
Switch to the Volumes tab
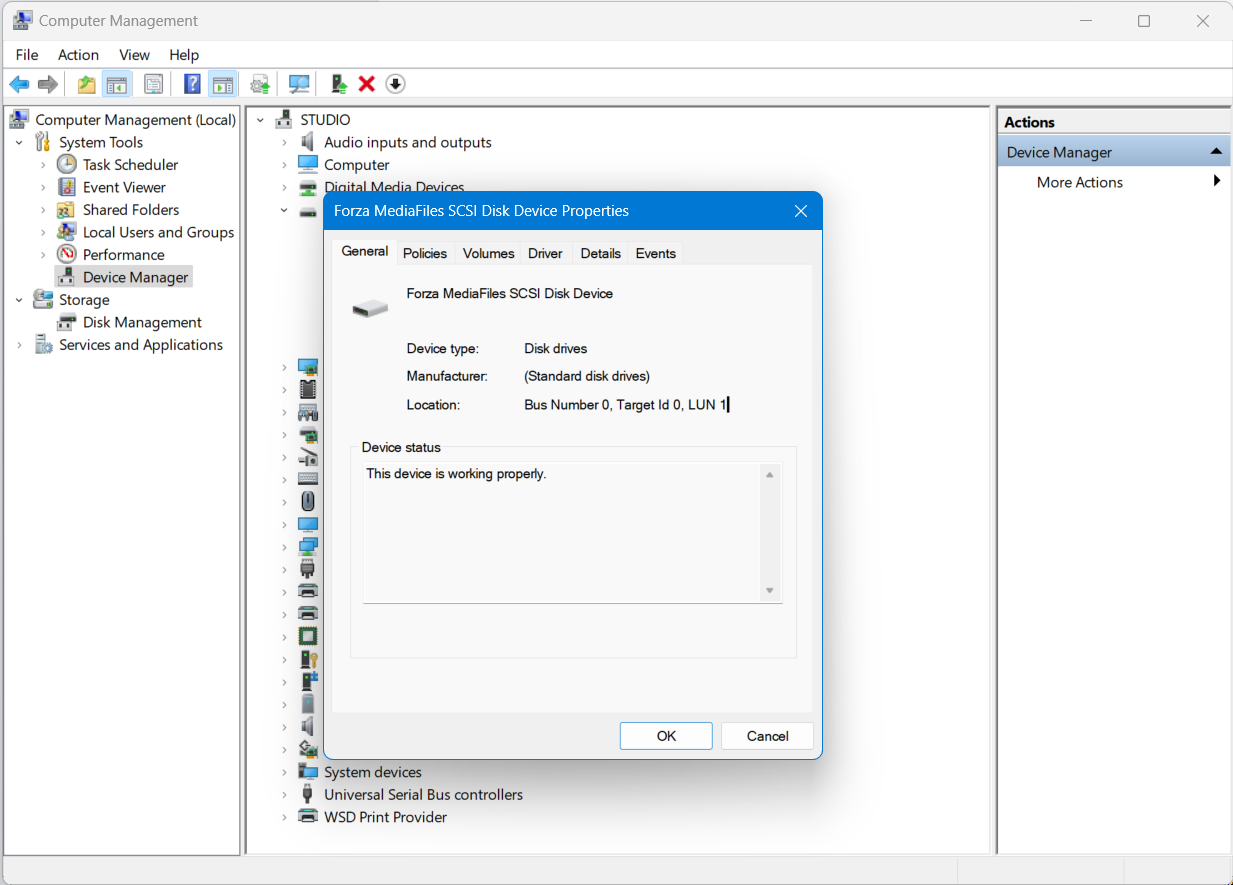coord(488,253)
